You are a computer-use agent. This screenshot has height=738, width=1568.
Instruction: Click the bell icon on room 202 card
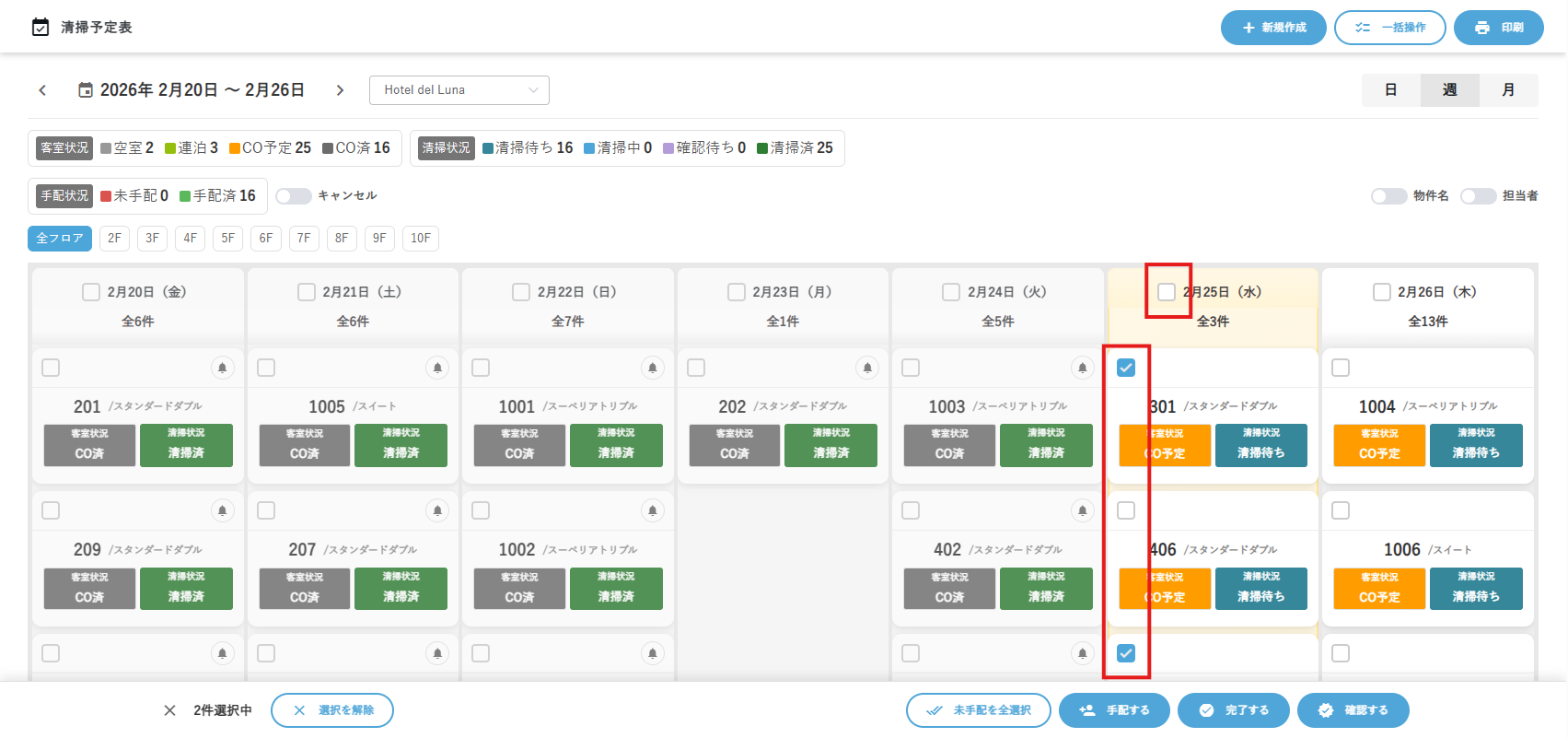pyautogui.click(x=867, y=368)
